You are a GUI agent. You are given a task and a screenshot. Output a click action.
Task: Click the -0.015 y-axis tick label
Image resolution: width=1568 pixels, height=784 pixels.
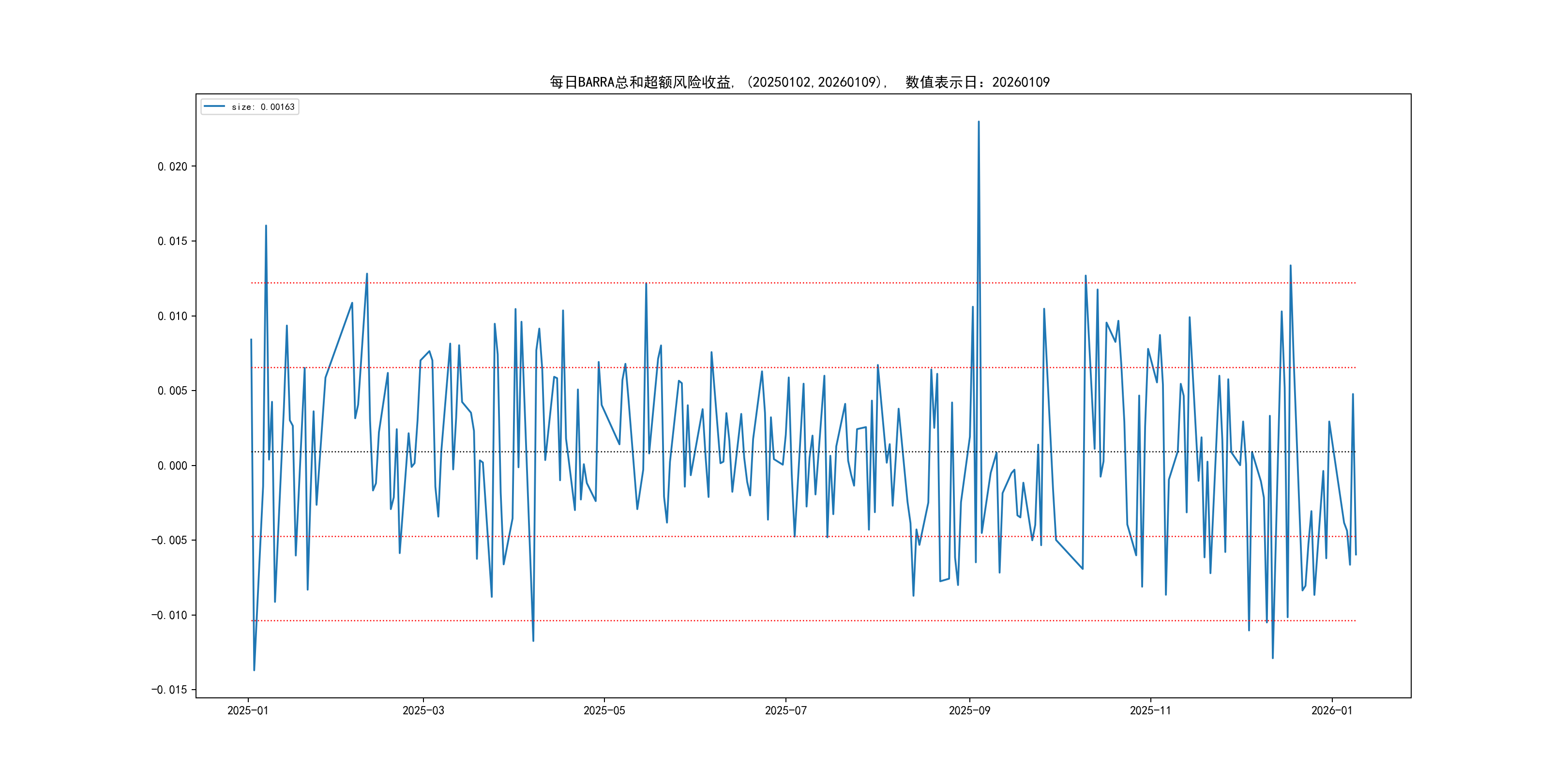click(x=169, y=690)
